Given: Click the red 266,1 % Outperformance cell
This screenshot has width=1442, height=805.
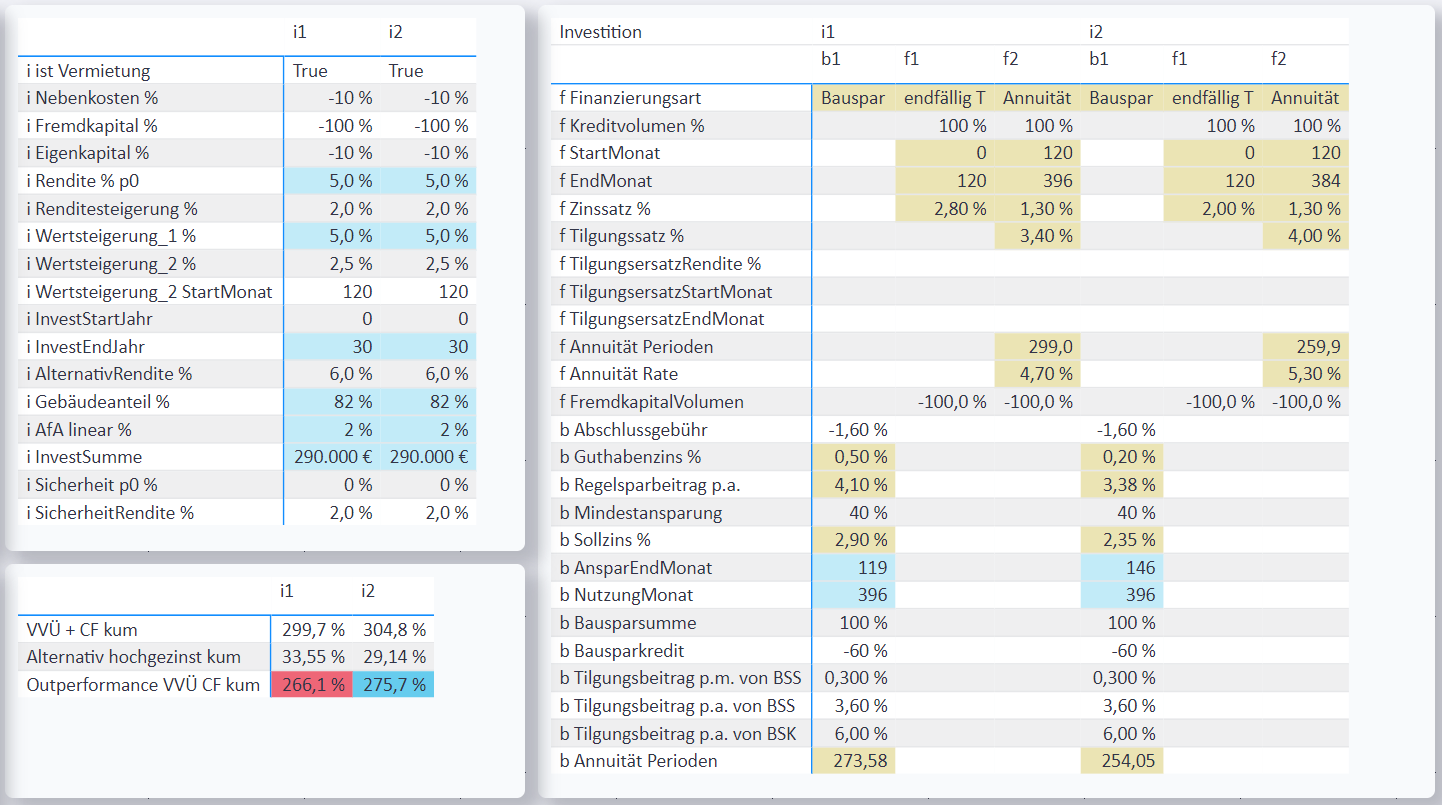Looking at the screenshot, I should click(x=312, y=685).
